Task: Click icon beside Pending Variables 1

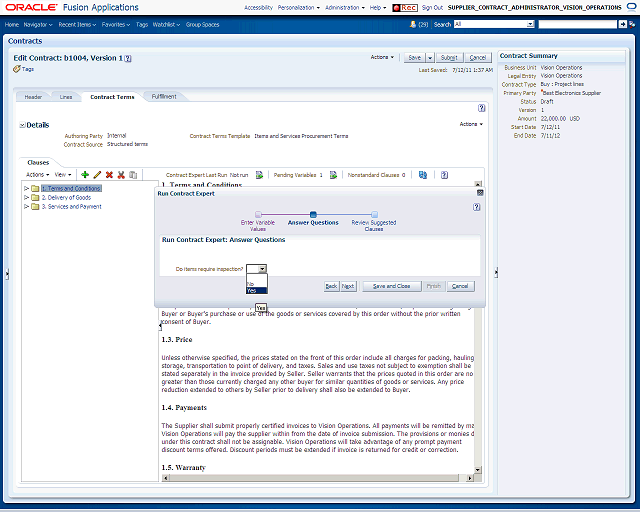Action: pyautogui.click(x=333, y=175)
